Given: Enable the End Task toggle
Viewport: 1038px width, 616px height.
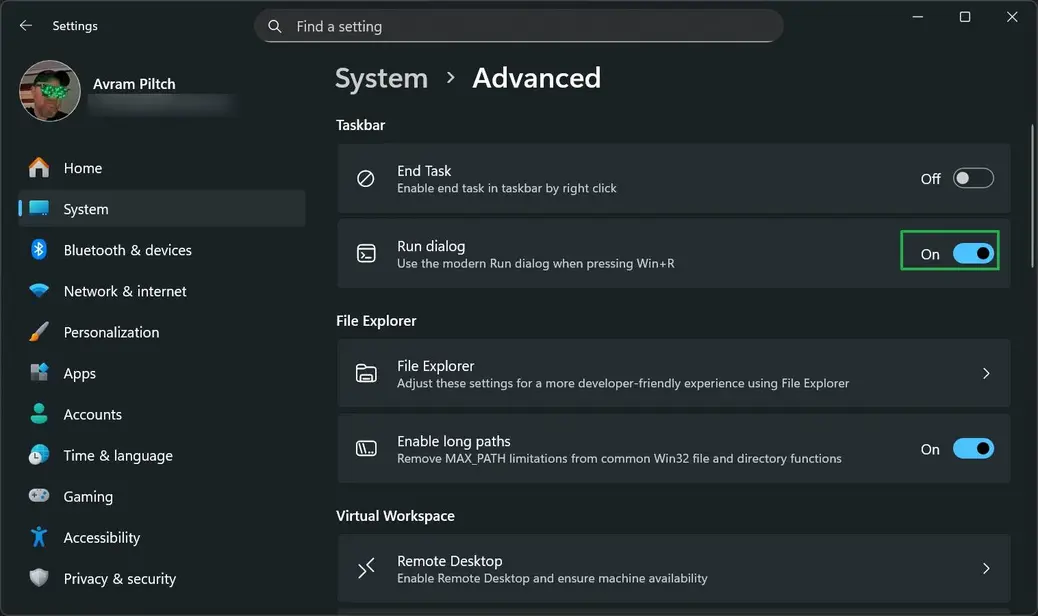Looking at the screenshot, I should [x=971, y=178].
